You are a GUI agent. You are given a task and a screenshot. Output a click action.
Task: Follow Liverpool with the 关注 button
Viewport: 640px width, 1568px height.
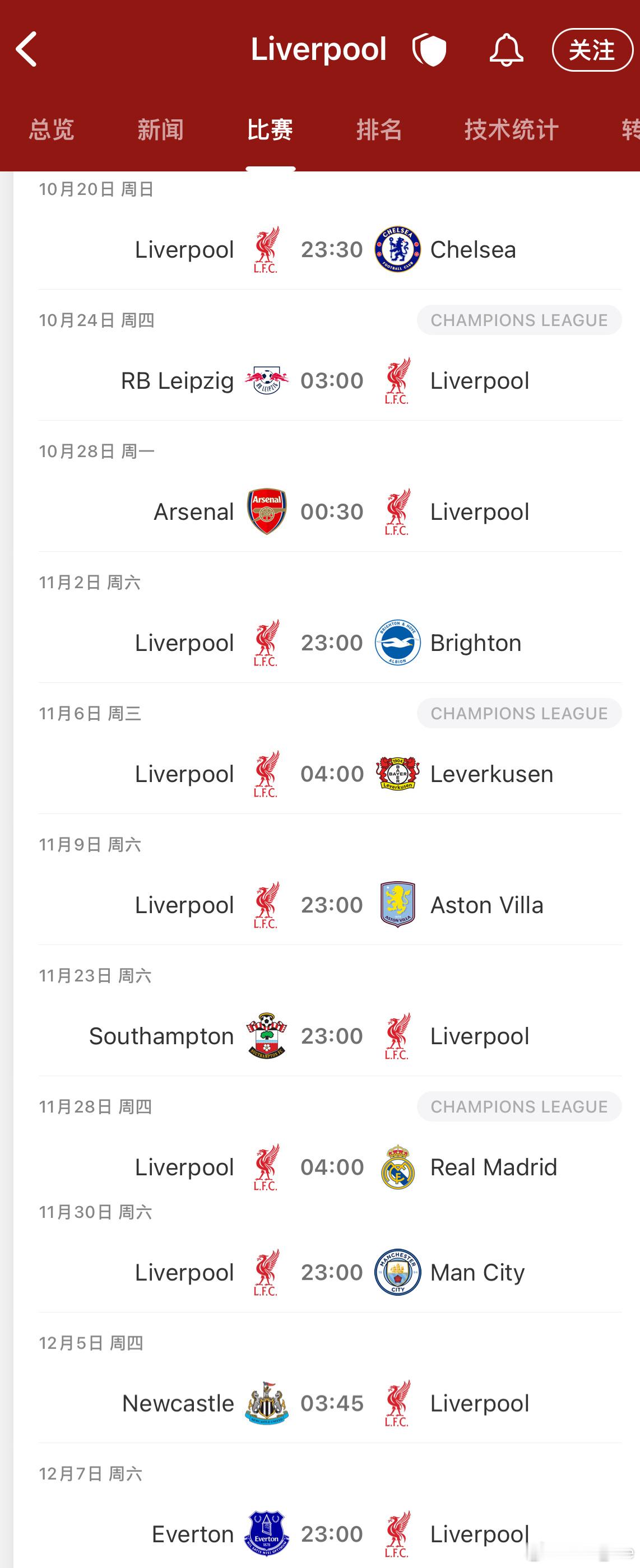pyautogui.click(x=592, y=50)
